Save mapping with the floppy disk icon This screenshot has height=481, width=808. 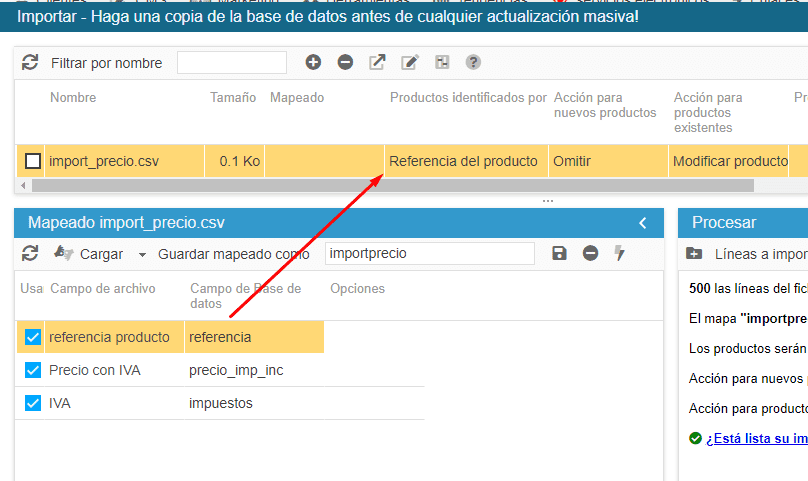(559, 254)
